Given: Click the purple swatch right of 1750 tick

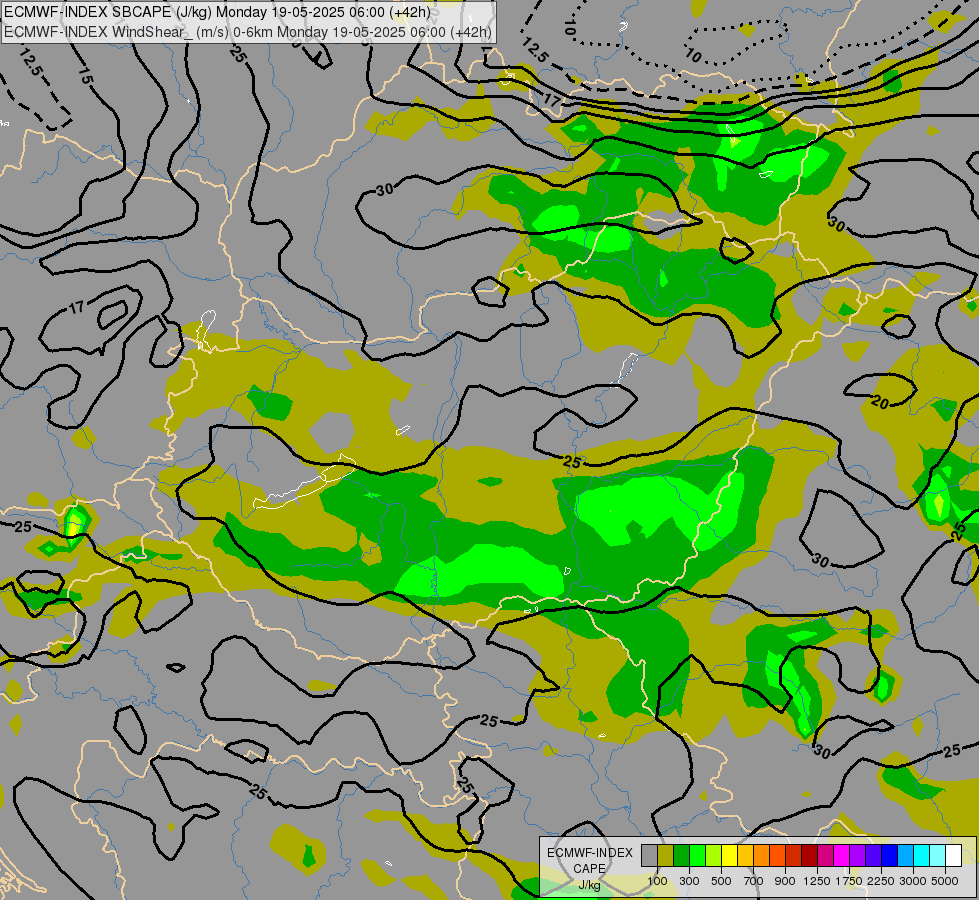Looking at the screenshot, I should coord(857,856).
